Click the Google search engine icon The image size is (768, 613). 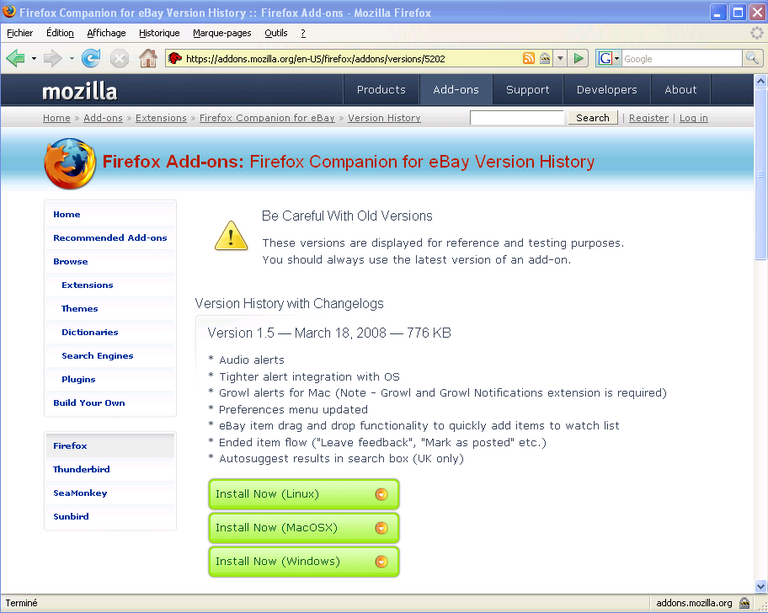click(605, 59)
